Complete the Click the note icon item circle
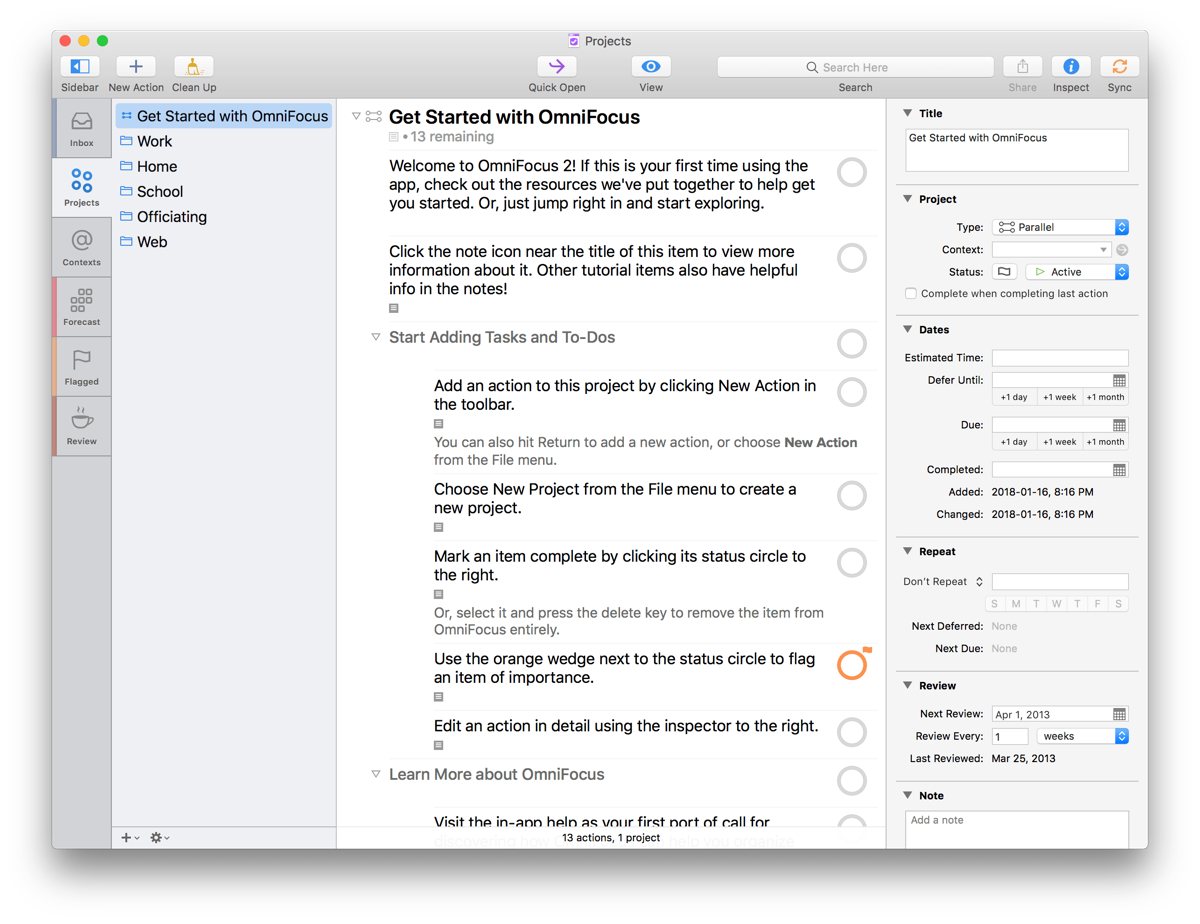Screen dimensions: 1200x924 point(852,258)
